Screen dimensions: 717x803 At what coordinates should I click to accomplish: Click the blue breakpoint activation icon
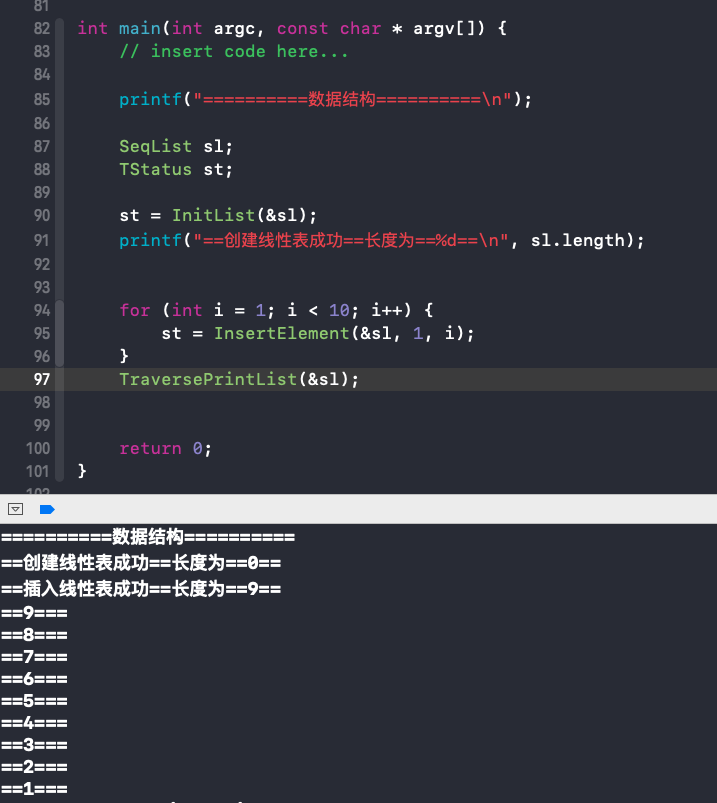(x=47, y=509)
